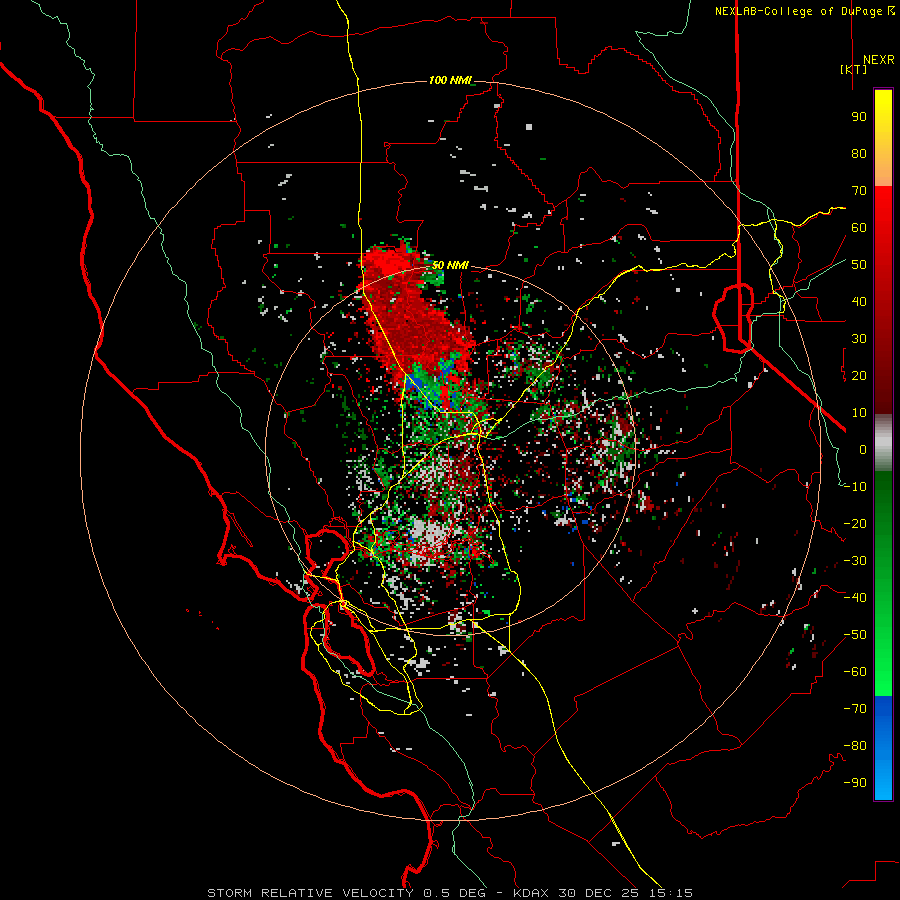Viewport: 900px width, 900px height.
Task: Click the 100 NMI range ring label
Action: tap(449, 80)
